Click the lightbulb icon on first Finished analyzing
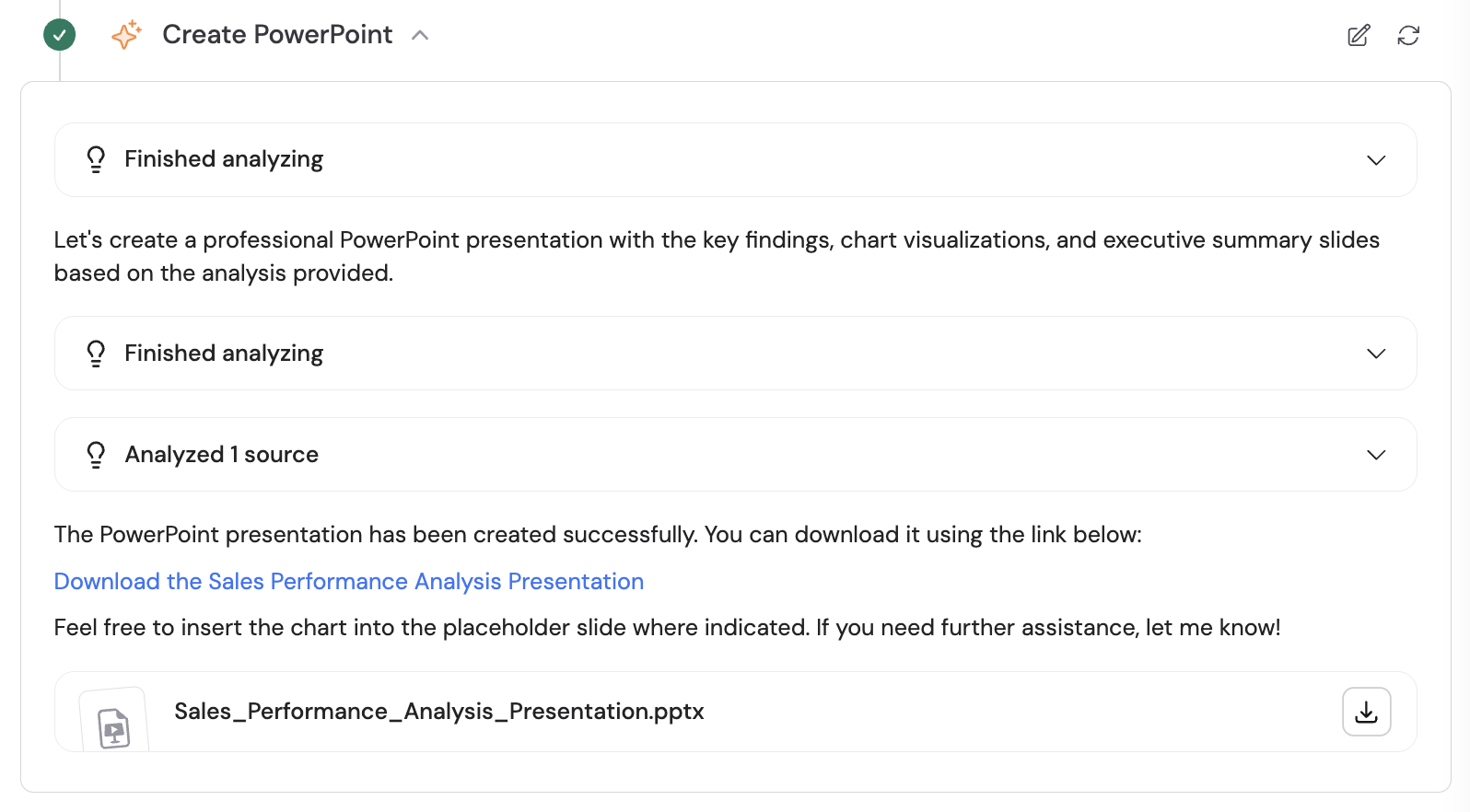 point(96,158)
